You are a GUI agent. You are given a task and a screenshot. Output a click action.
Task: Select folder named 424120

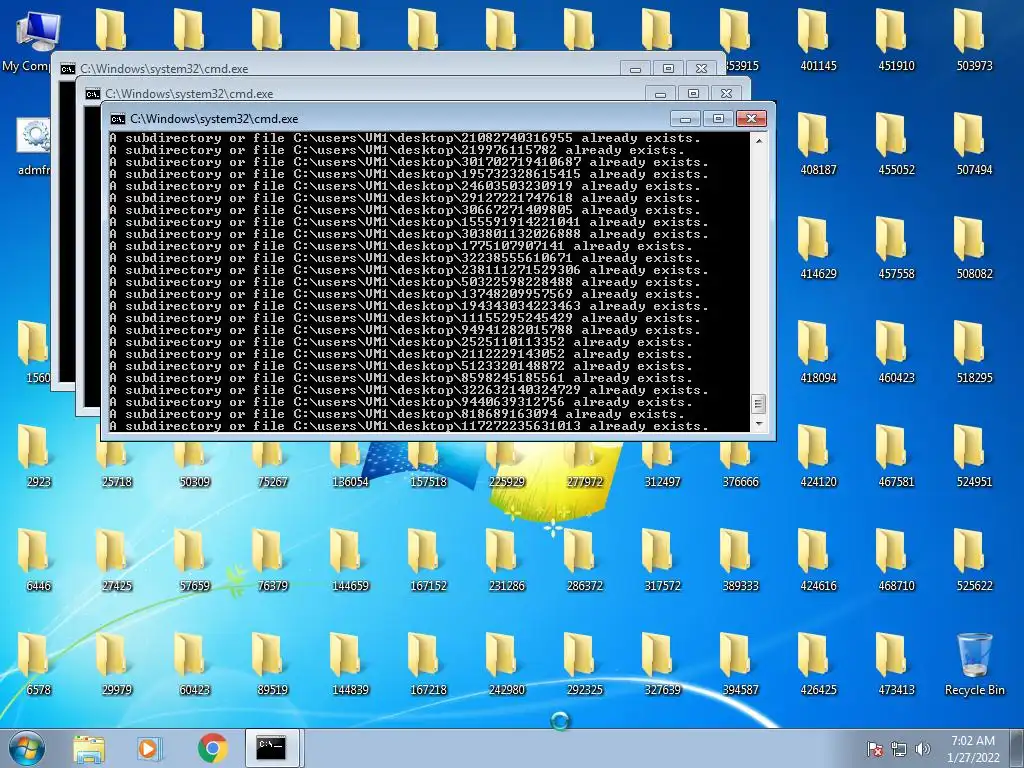(x=818, y=455)
